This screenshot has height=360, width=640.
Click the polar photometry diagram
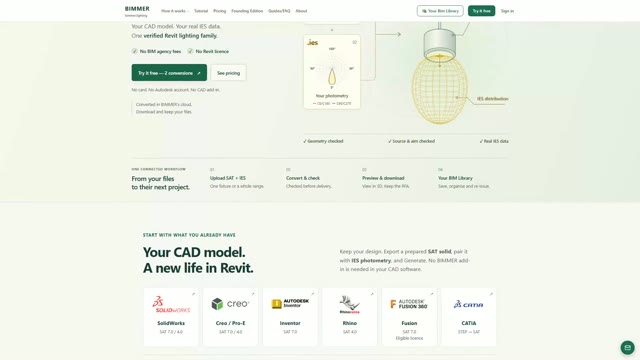pyautogui.click(x=332, y=68)
